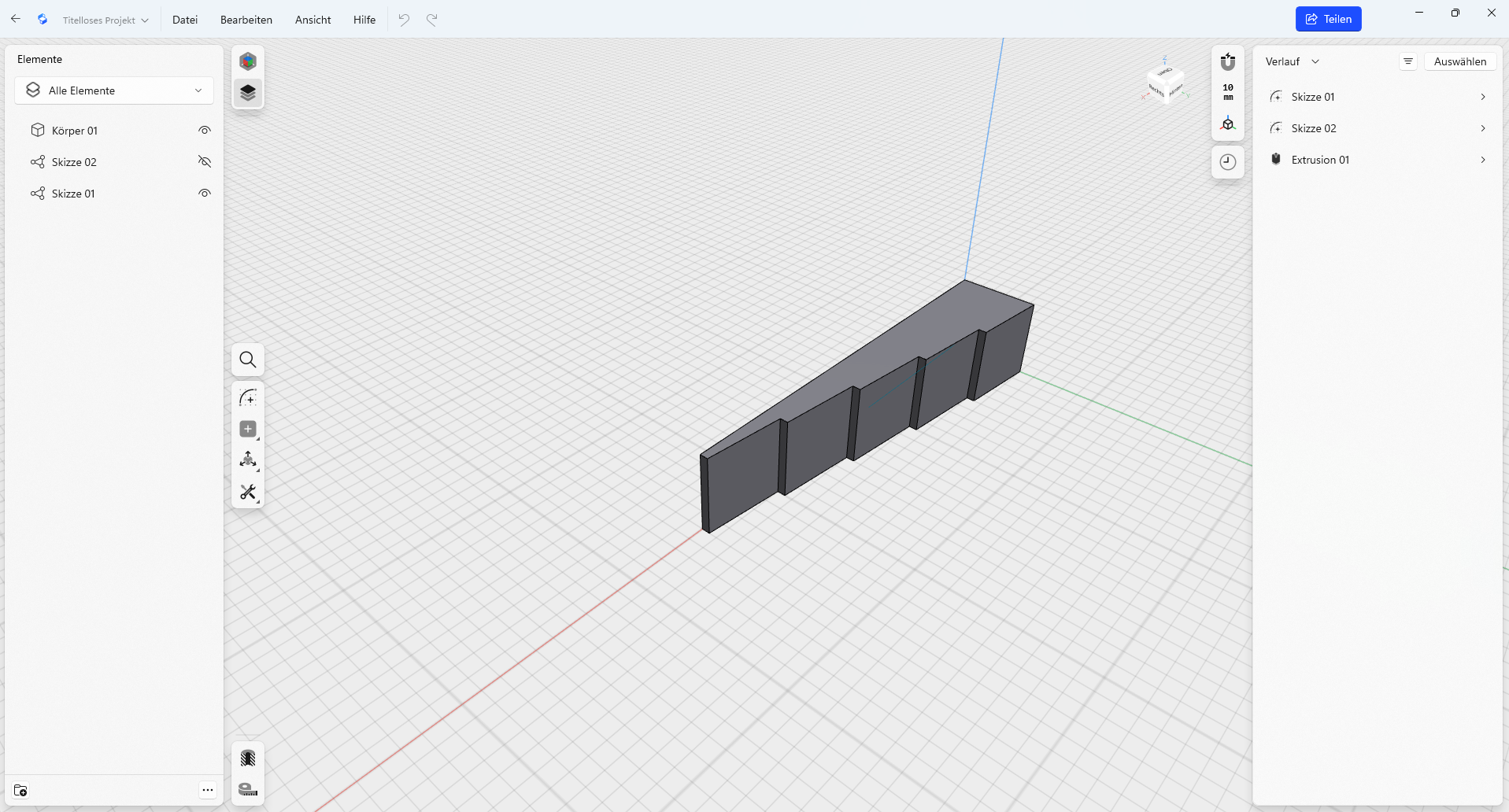Open the colored cube materials view icon
The height and width of the screenshot is (812, 1509).
248,61
